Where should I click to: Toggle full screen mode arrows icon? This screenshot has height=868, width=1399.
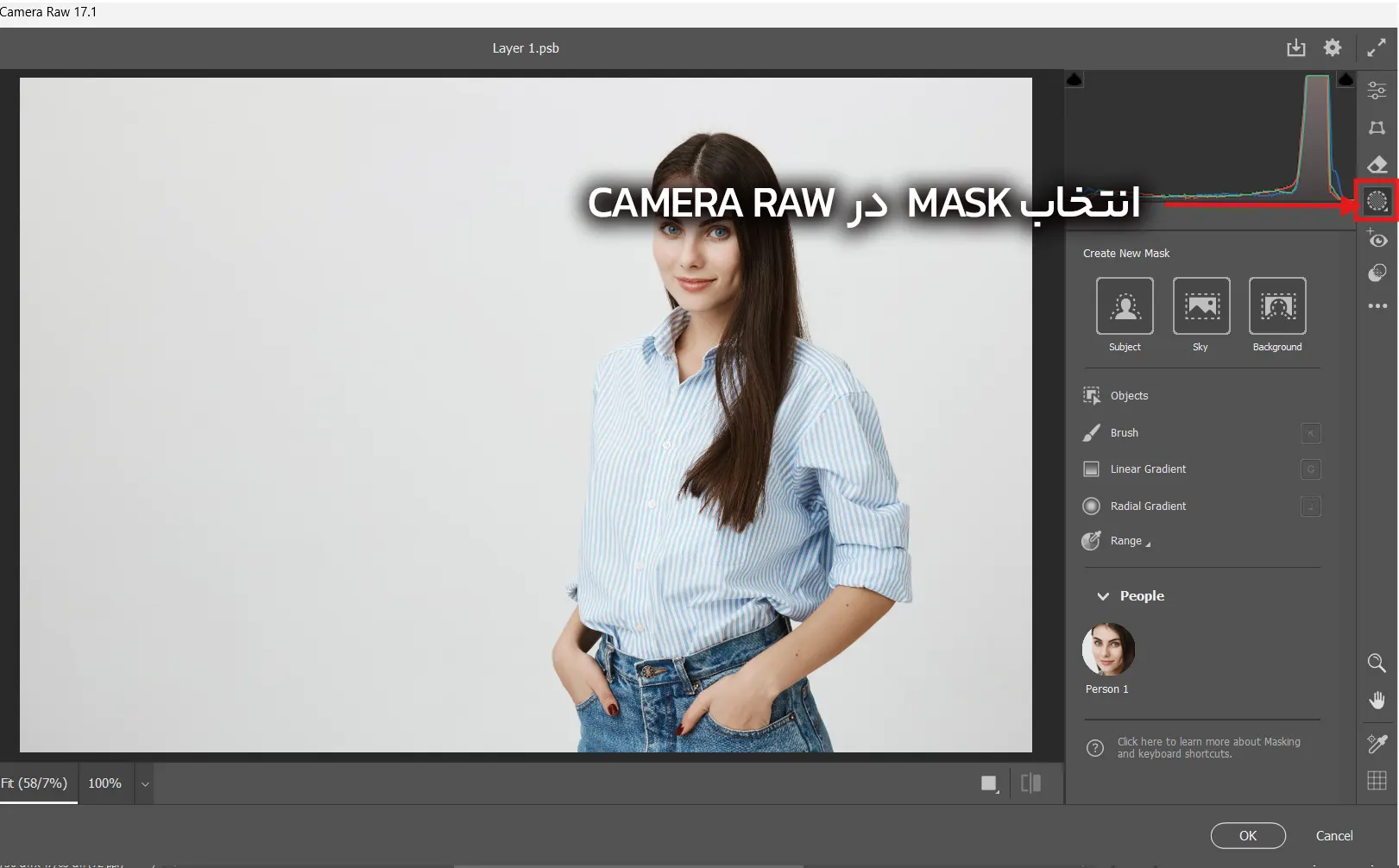point(1377,48)
